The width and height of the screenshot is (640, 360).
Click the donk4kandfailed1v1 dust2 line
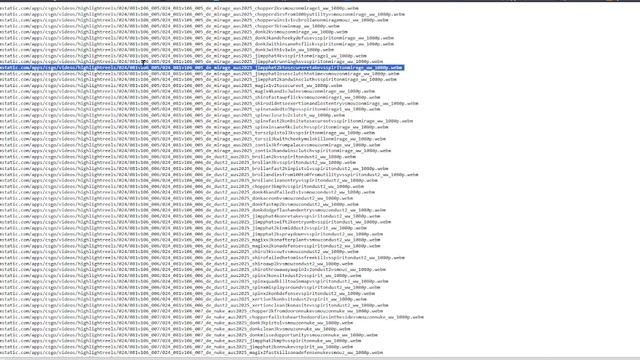click(187, 192)
